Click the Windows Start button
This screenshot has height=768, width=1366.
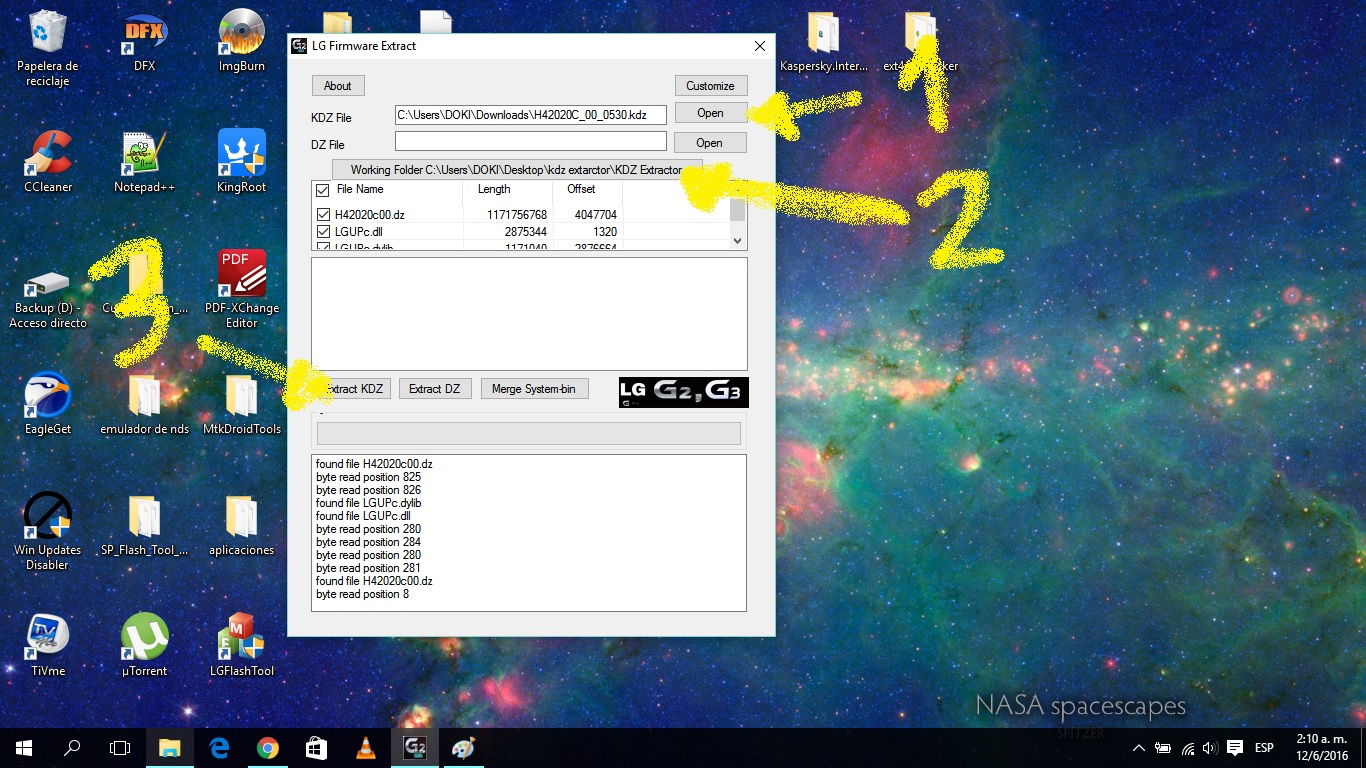point(23,748)
